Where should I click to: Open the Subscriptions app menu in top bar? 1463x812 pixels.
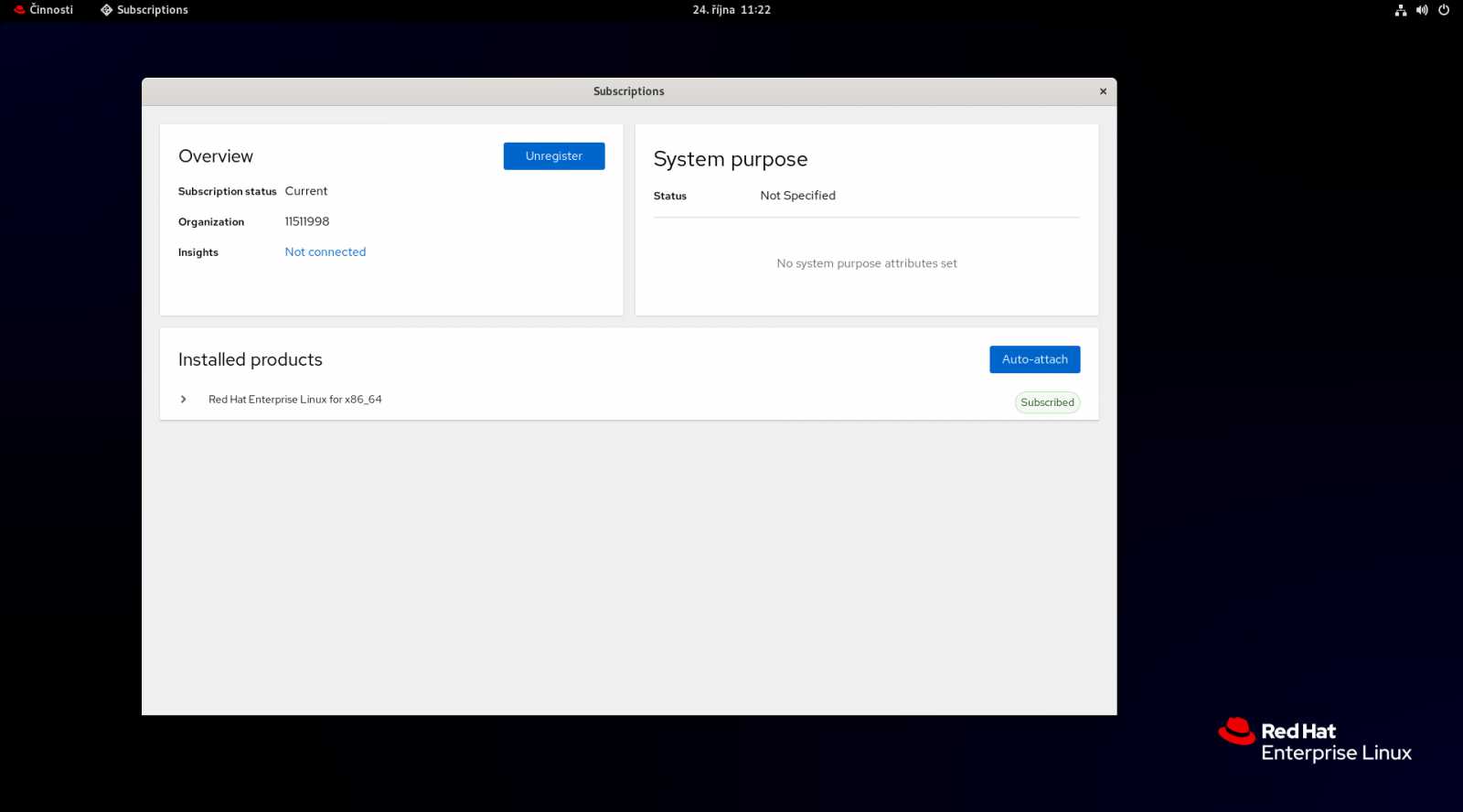click(x=144, y=10)
